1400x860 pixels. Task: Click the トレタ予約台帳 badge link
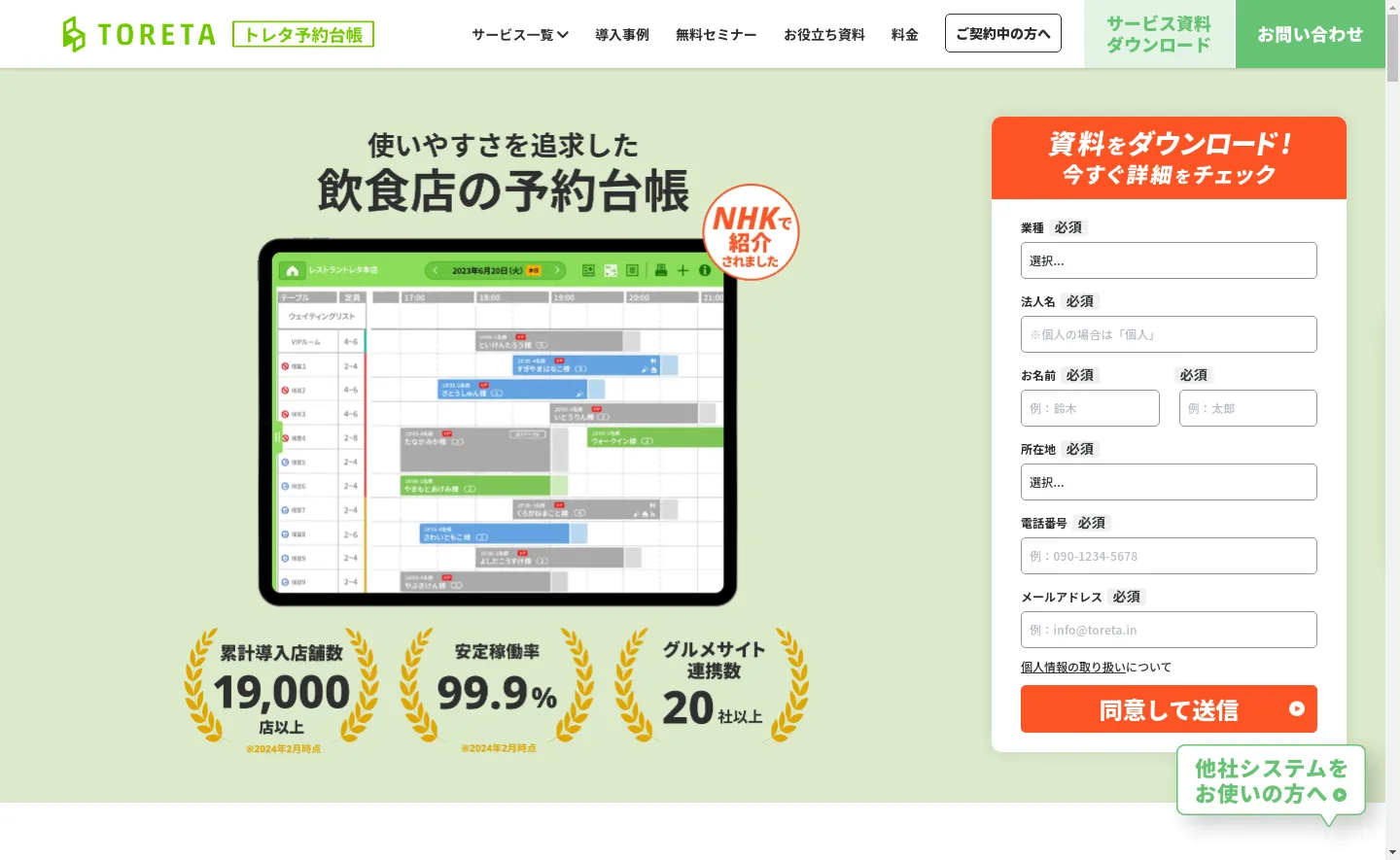(303, 35)
